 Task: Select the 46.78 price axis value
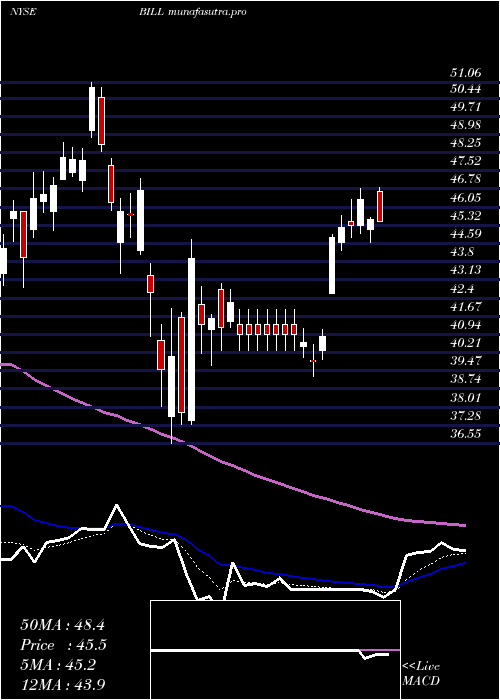click(x=466, y=179)
